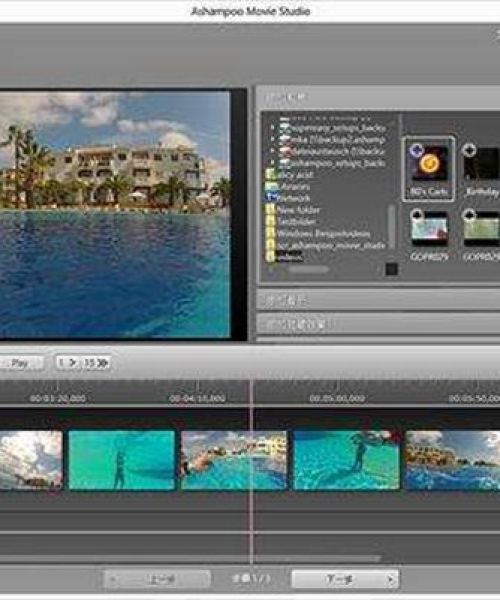Click the horizontal scrollbar under the folder tree
500x600 pixels.
point(308,269)
